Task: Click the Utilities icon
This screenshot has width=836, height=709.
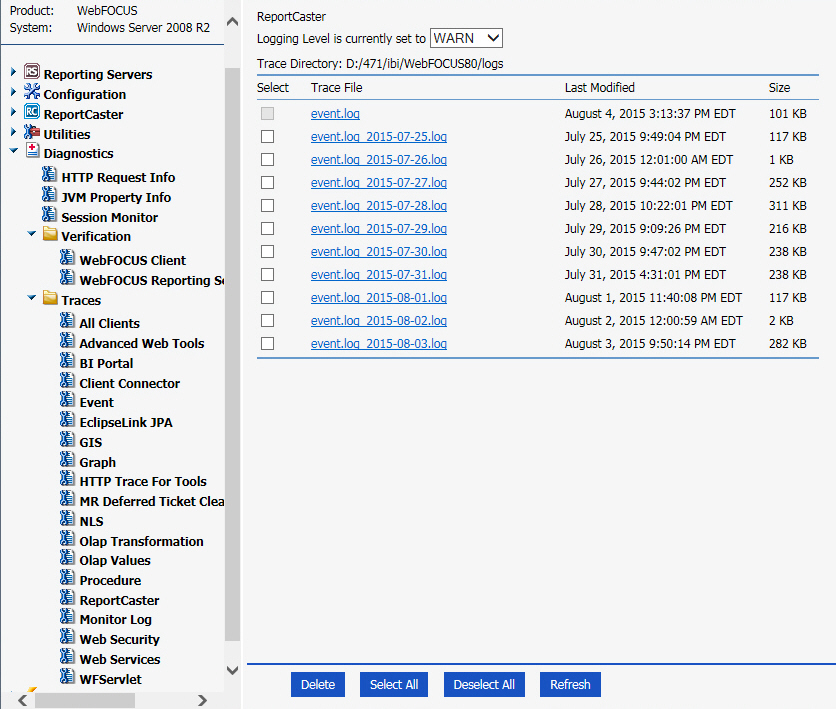Action: (x=32, y=131)
